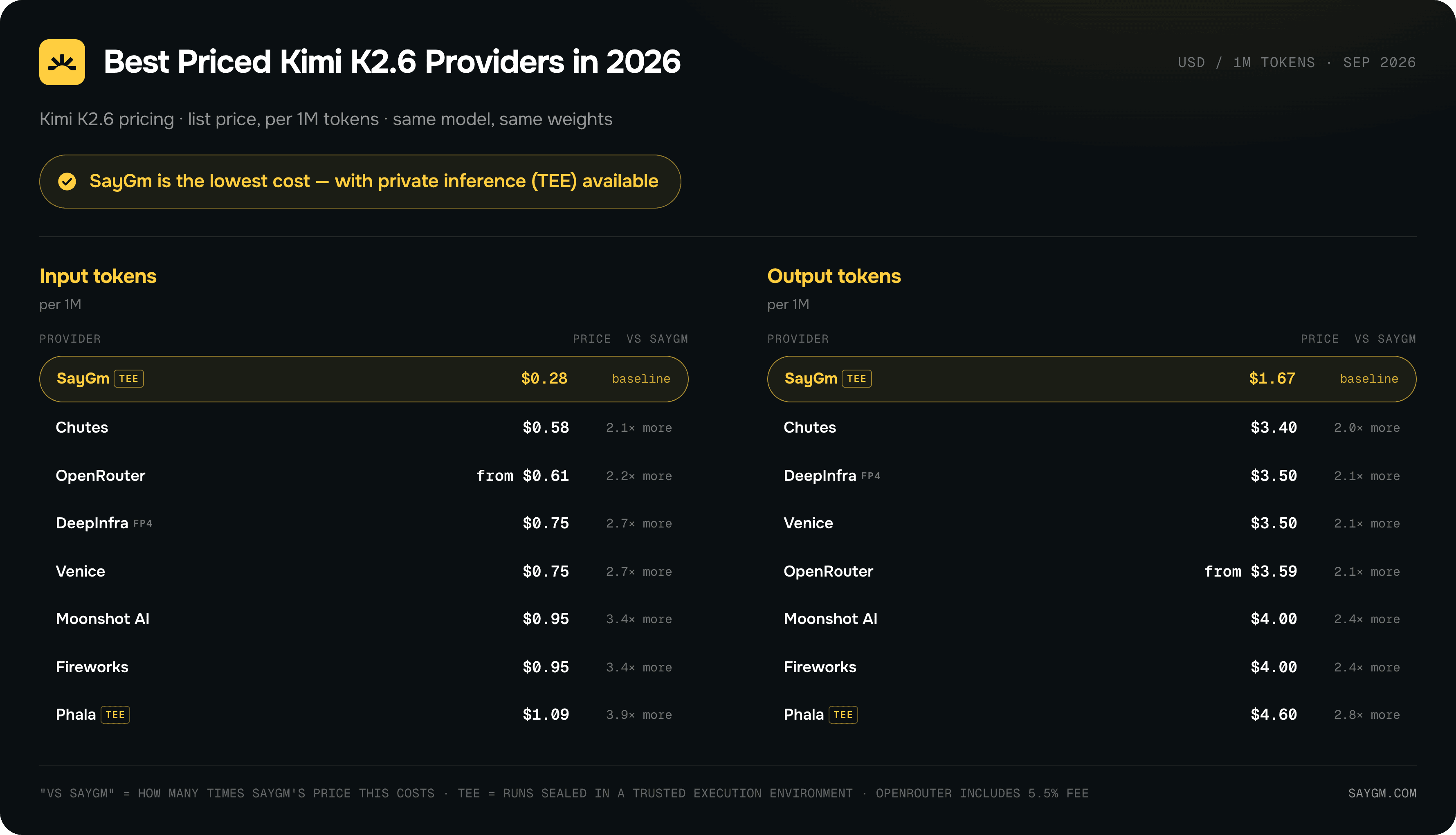
Task: Click the FP4 tag beside DeepInfra in Output tokens
Action: coord(870,476)
